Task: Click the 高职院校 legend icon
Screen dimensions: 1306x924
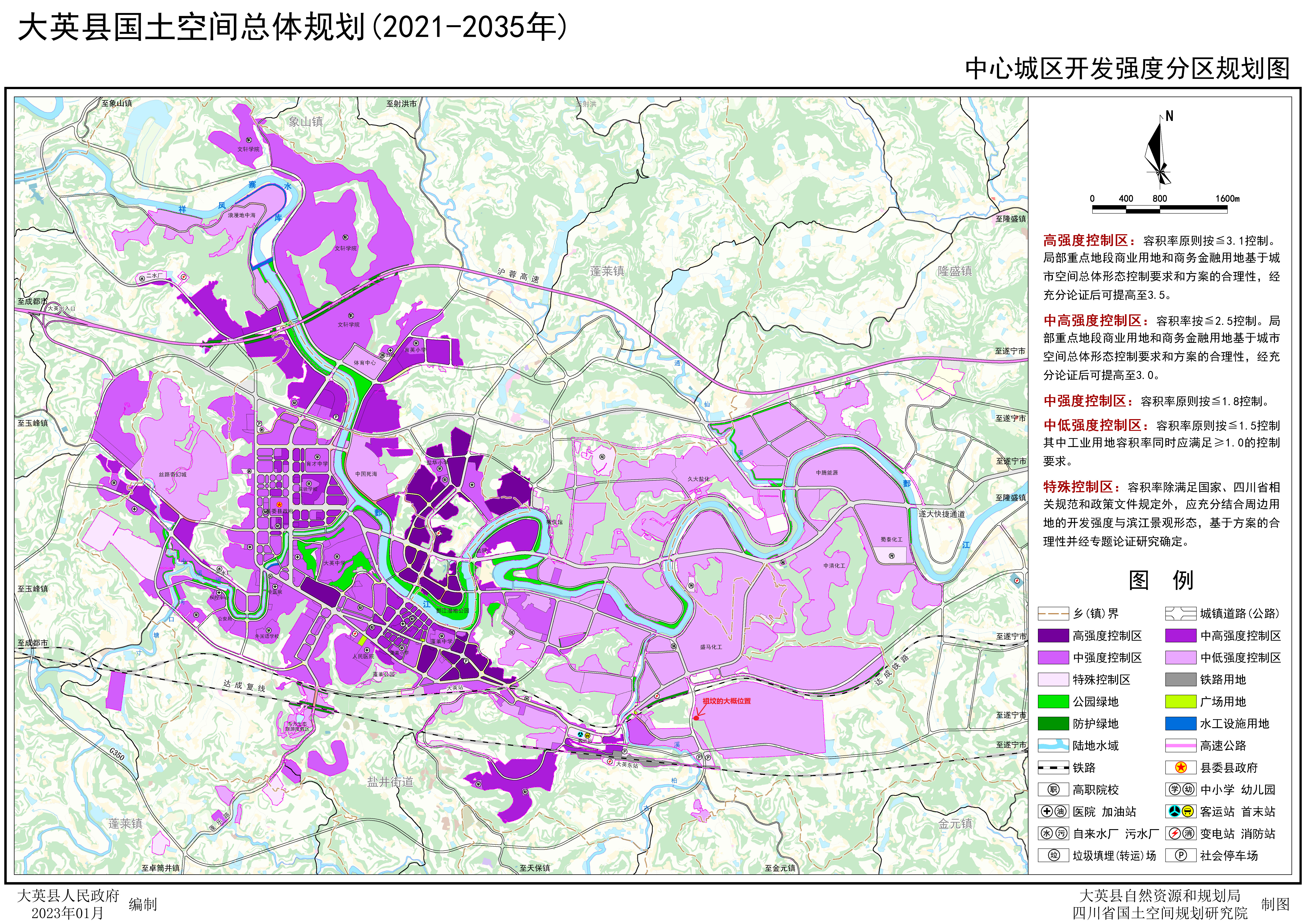Action: click(x=1053, y=790)
